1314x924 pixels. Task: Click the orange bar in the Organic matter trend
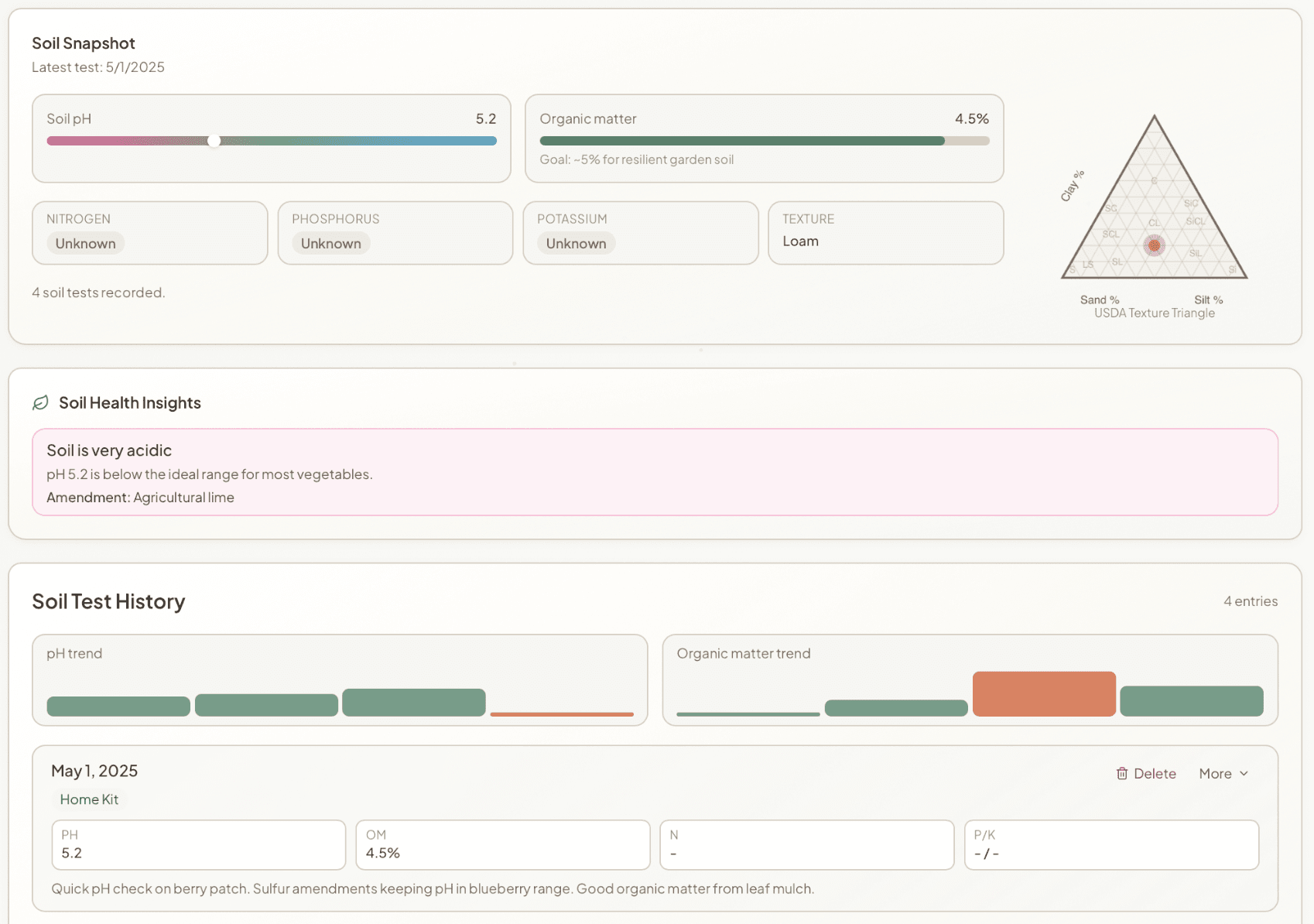tap(1044, 693)
